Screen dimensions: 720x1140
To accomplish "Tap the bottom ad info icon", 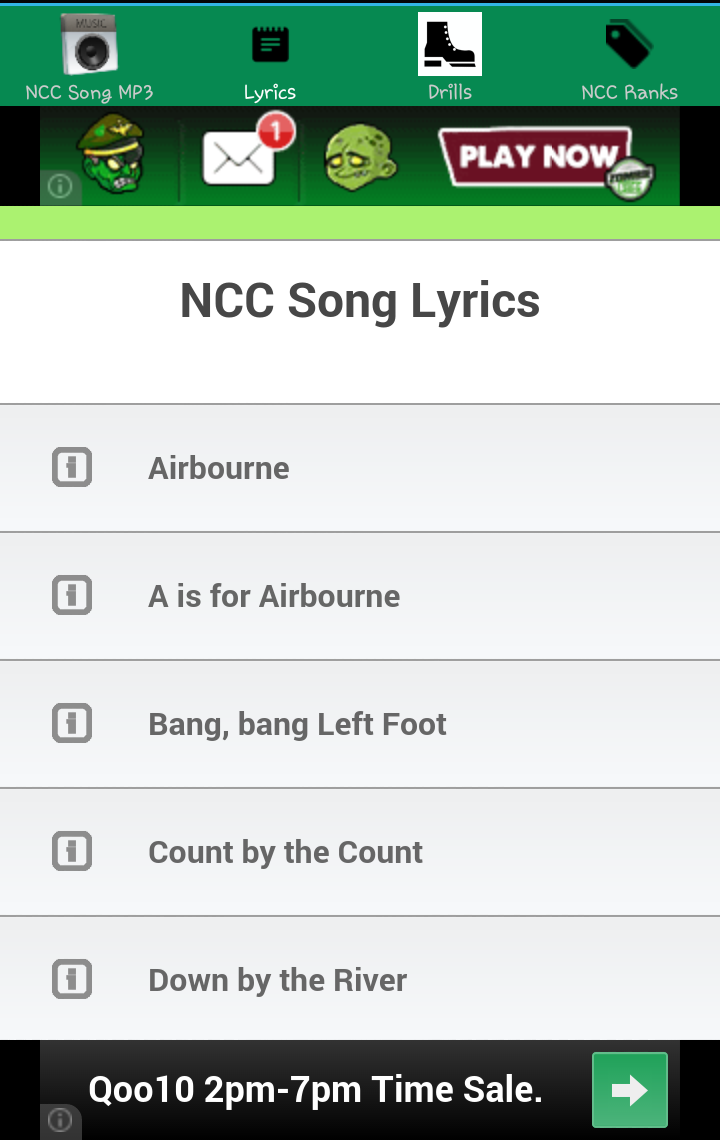I will click(59, 1121).
